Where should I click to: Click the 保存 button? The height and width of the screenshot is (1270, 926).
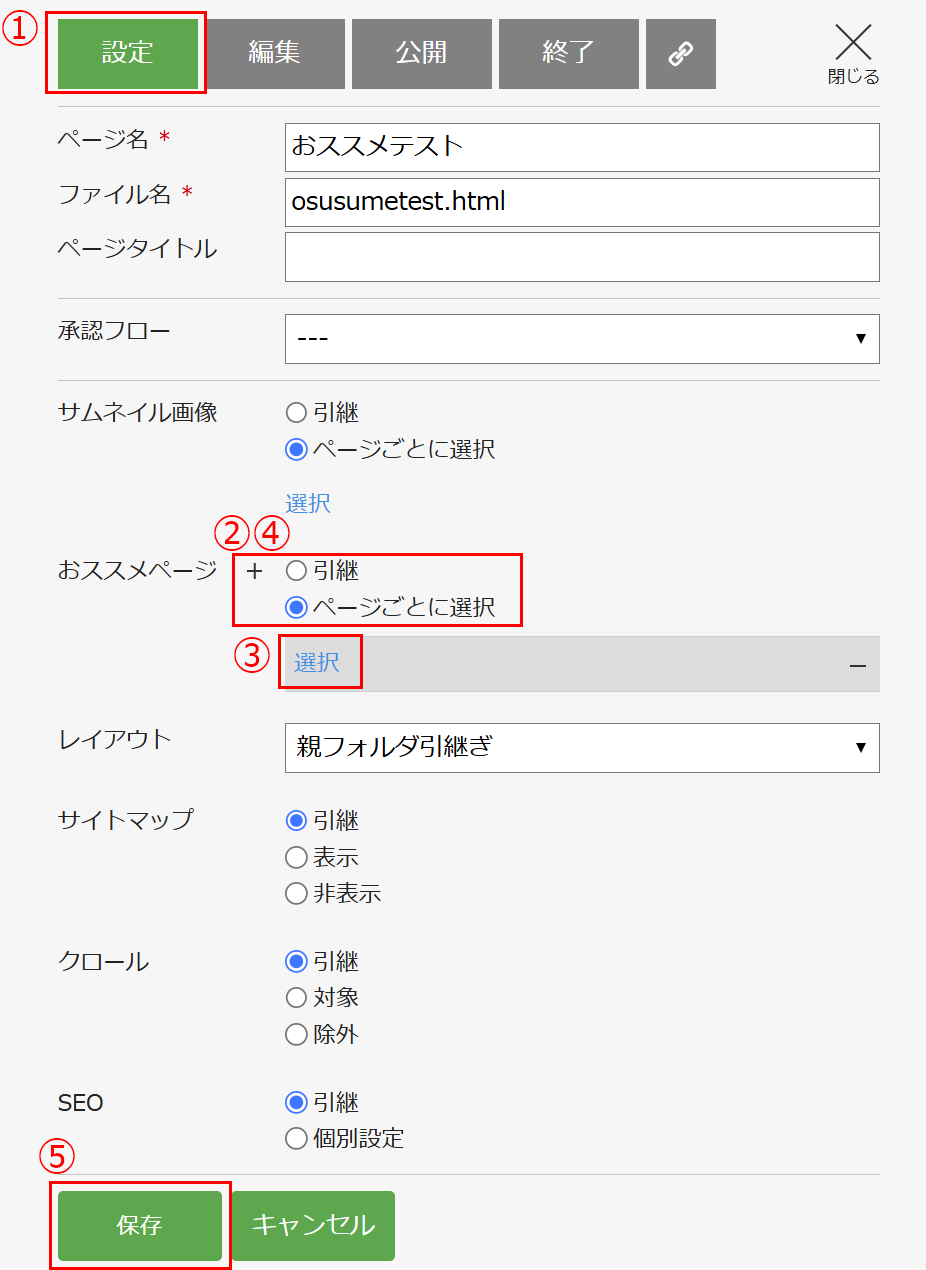(140, 1226)
